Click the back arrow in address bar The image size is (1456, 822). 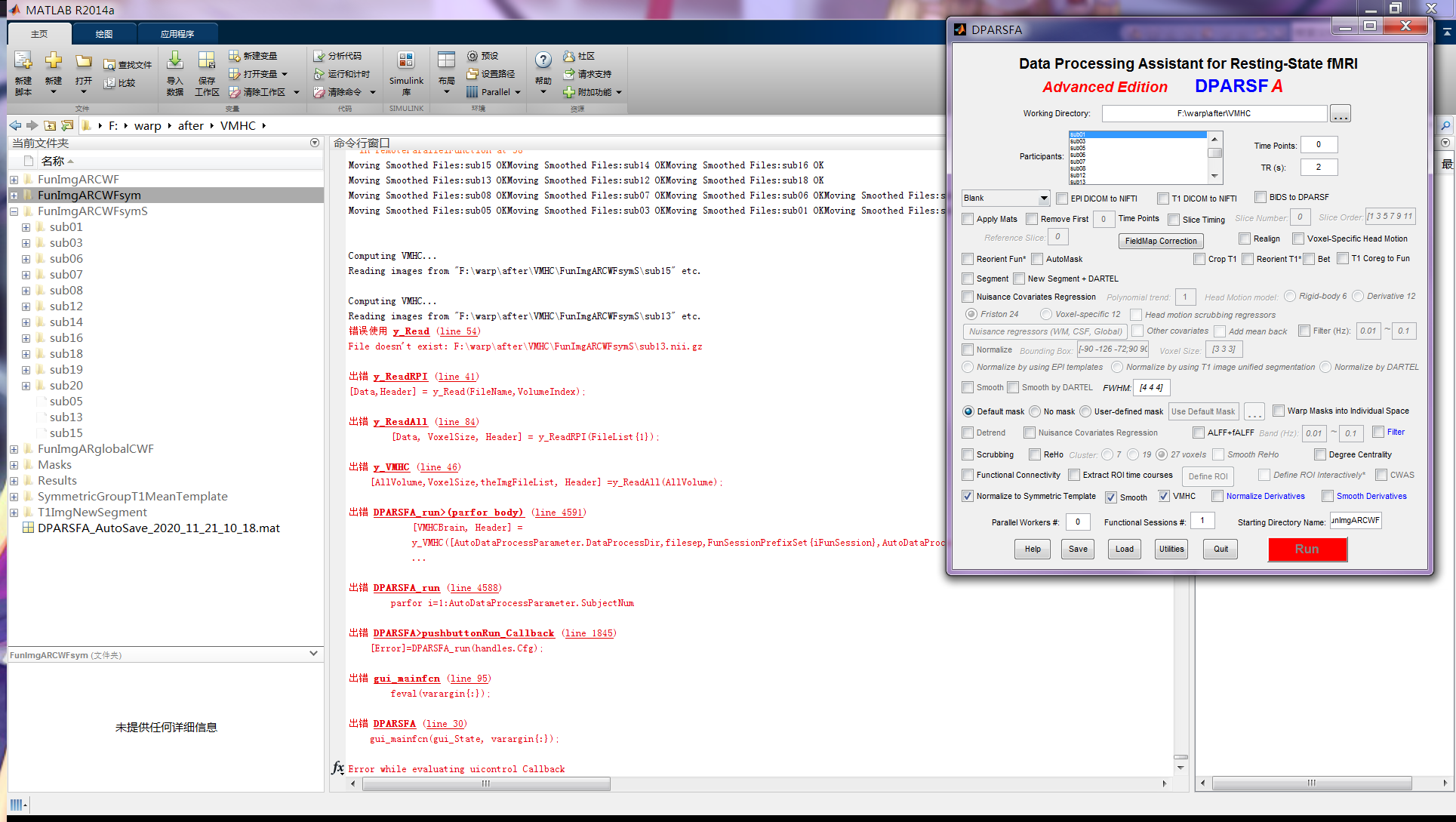[15, 125]
